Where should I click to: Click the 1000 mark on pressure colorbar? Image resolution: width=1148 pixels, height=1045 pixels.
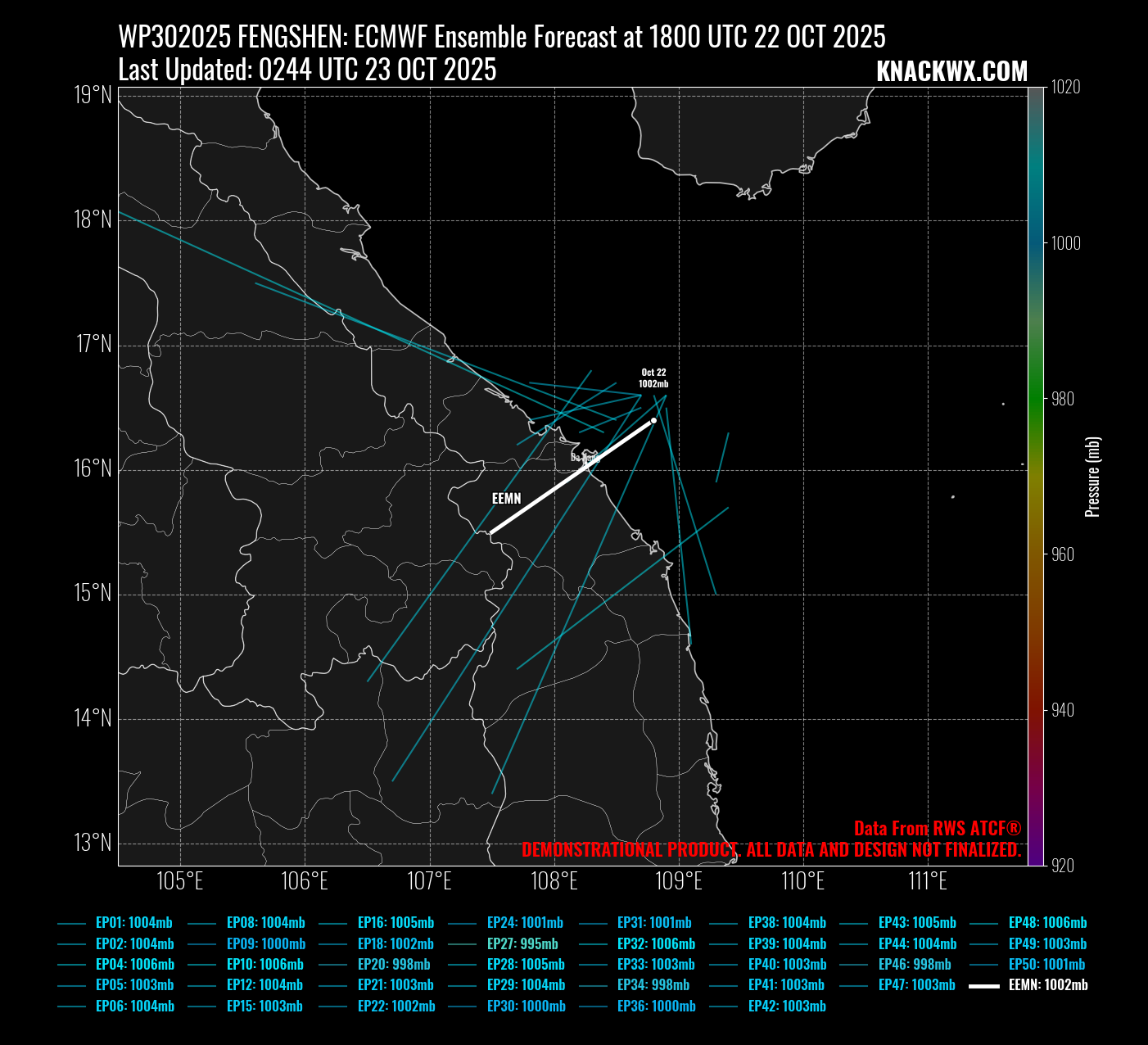(1065, 243)
